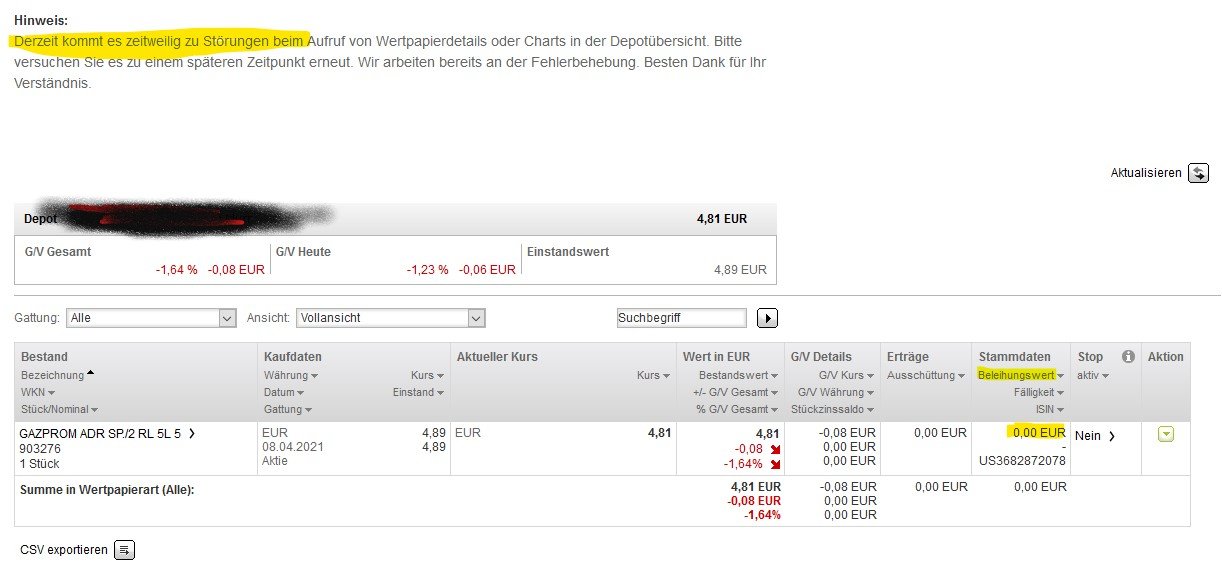Open the Gazprom action menu icon
1222x581 pixels.
1165,434
